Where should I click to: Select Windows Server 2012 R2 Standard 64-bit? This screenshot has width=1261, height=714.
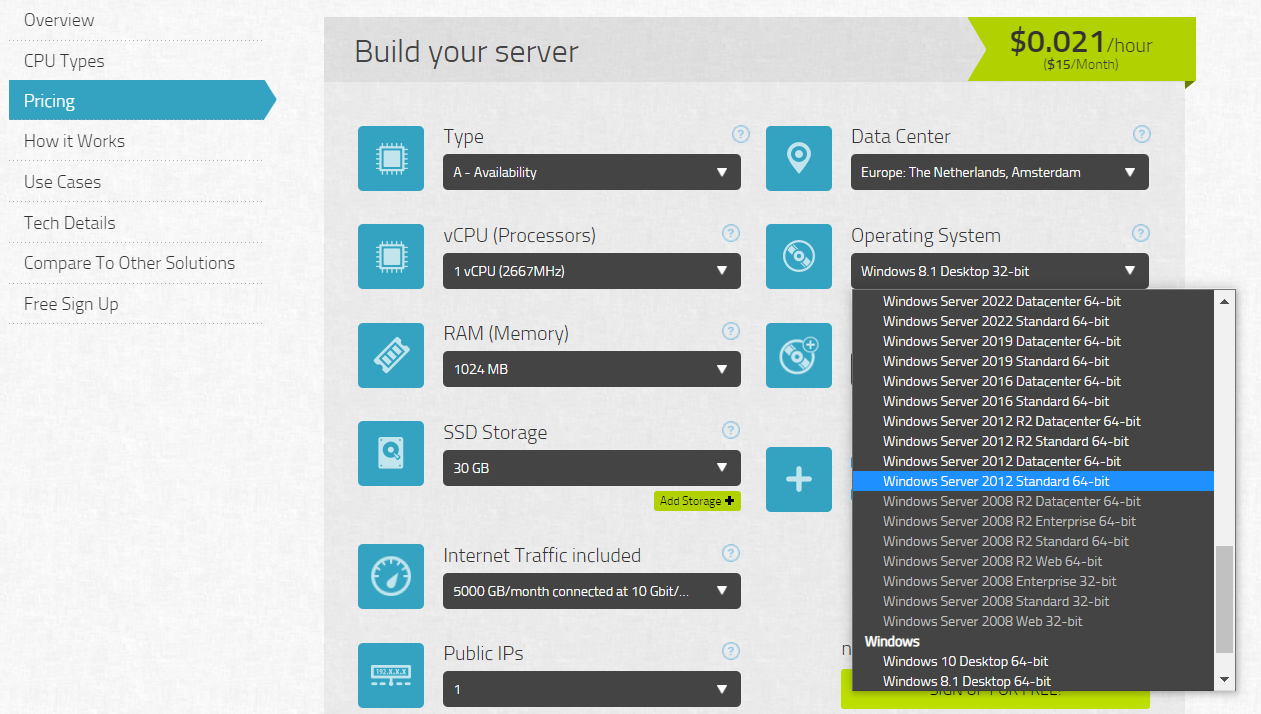coord(1033,441)
